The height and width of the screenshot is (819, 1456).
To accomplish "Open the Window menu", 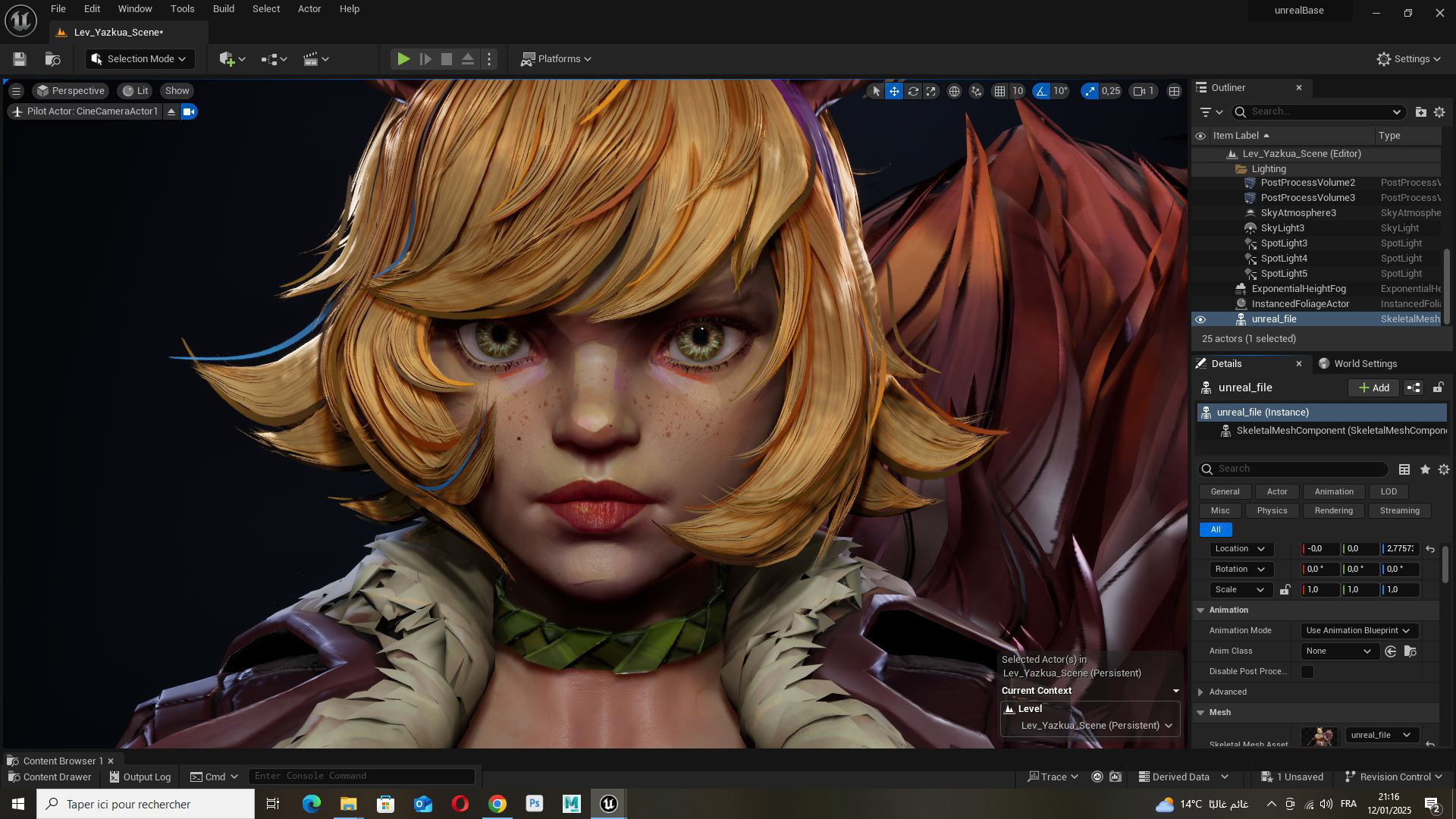I will pyautogui.click(x=135, y=9).
